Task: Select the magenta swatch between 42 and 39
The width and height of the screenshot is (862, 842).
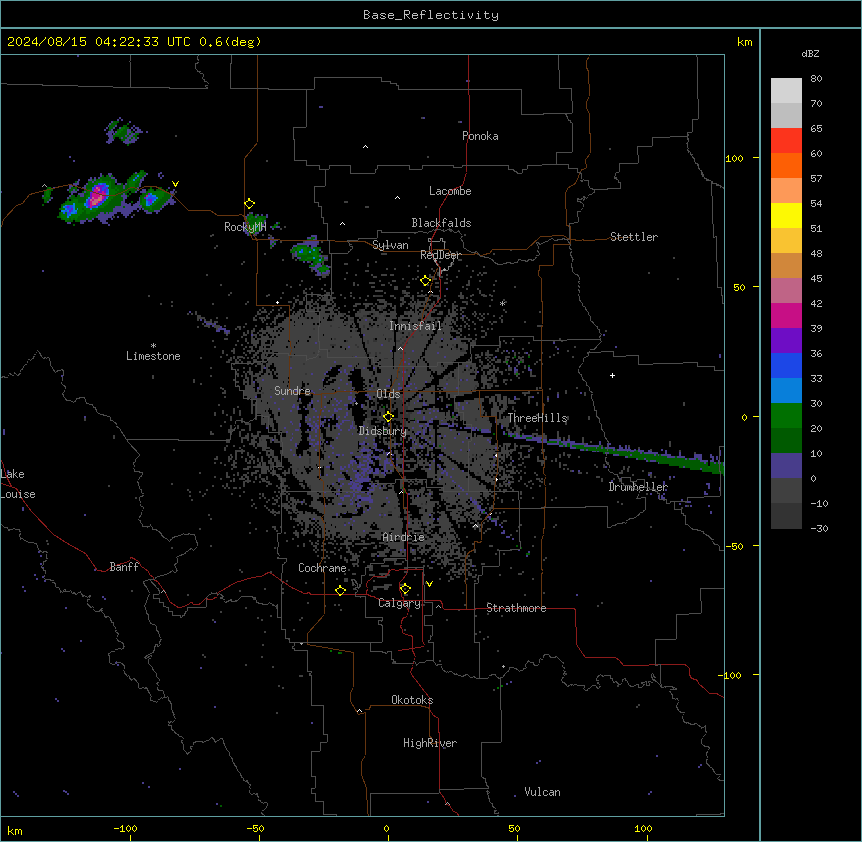Action: click(786, 315)
